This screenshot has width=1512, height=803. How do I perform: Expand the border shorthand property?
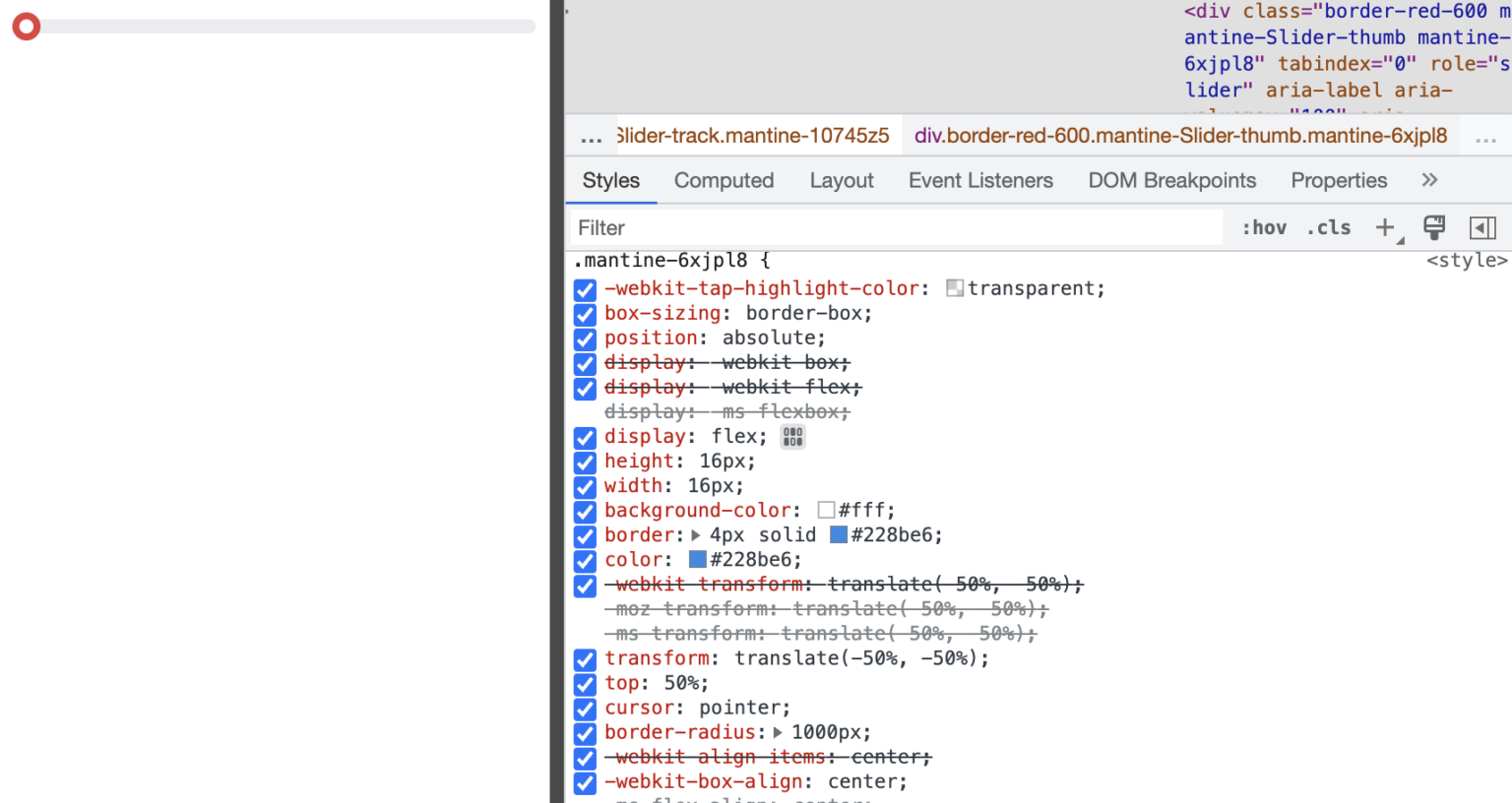pyautogui.click(x=694, y=534)
